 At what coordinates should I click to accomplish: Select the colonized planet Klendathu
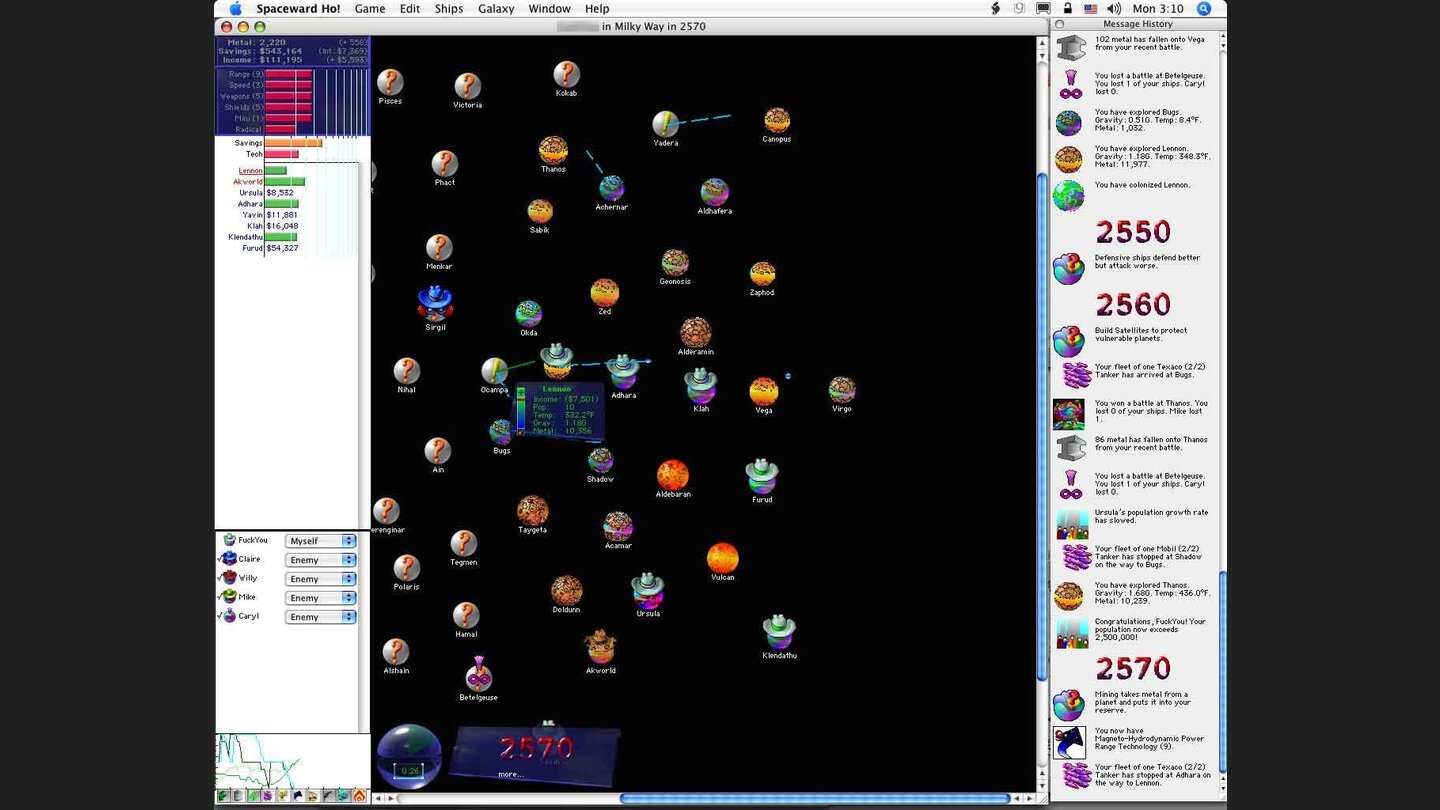(778, 632)
